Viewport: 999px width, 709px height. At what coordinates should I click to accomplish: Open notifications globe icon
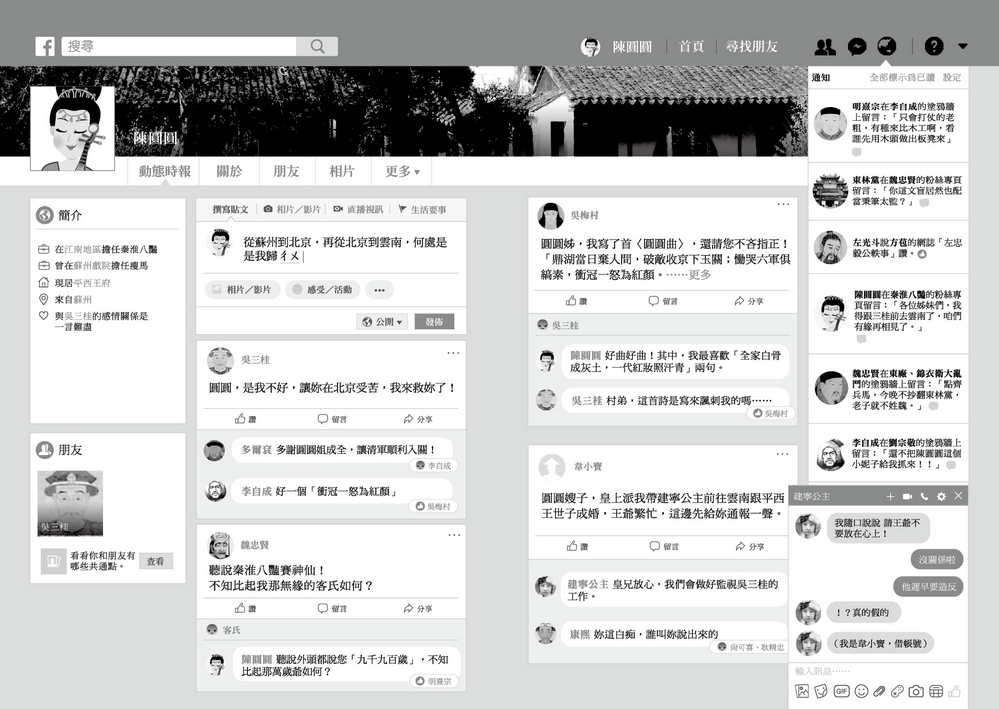click(x=886, y=47)
